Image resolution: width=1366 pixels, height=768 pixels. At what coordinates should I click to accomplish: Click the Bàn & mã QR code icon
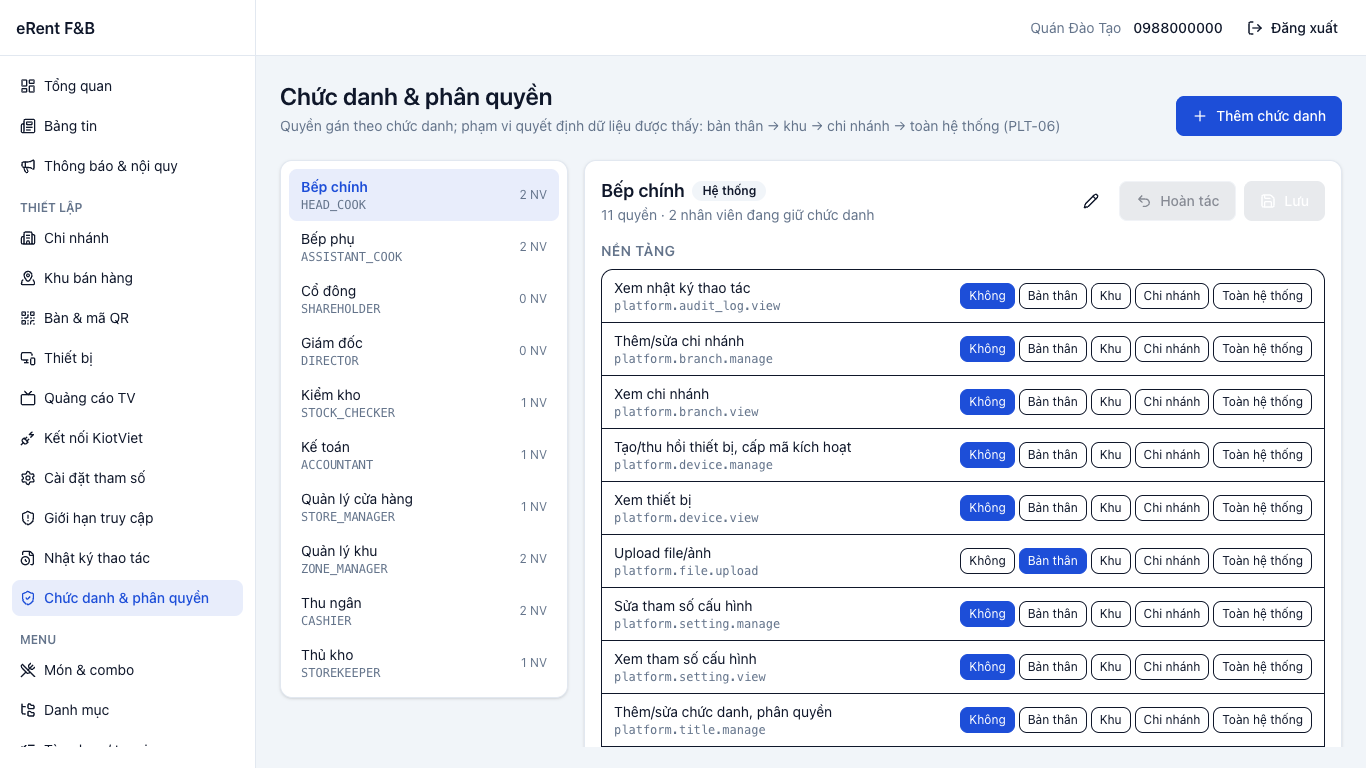click(28, 318)
